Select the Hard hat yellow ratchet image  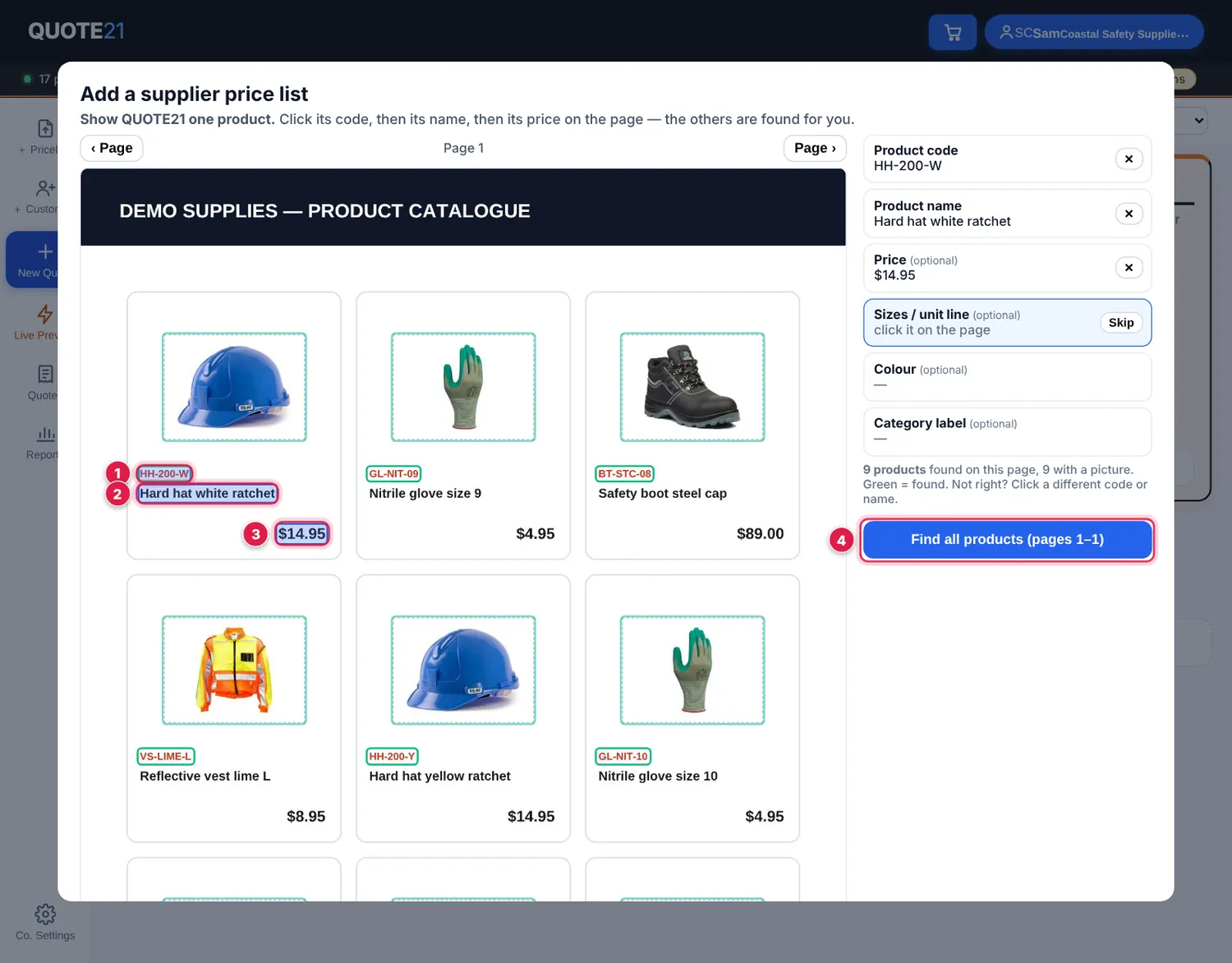coord(463,670)
